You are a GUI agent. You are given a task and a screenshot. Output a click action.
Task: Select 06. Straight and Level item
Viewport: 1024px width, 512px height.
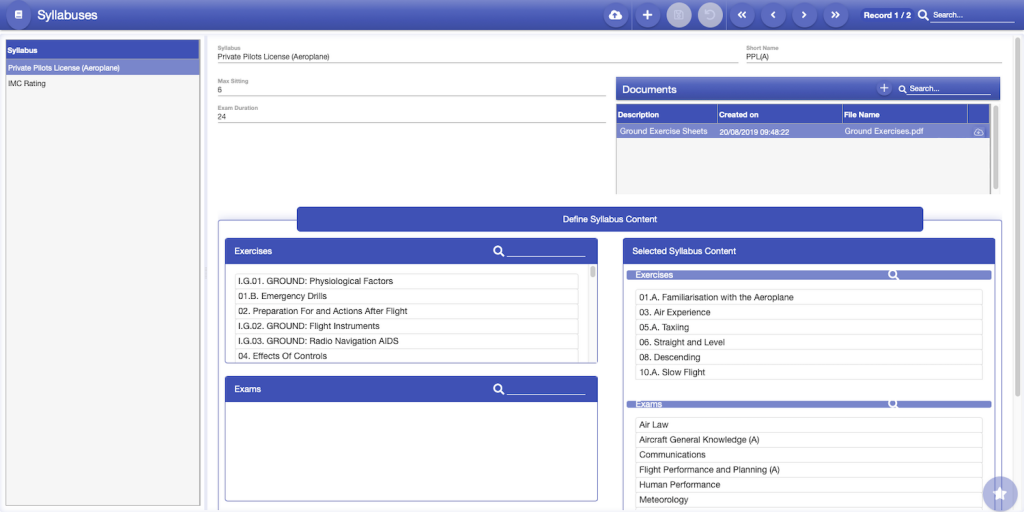(x=809, y=342)
